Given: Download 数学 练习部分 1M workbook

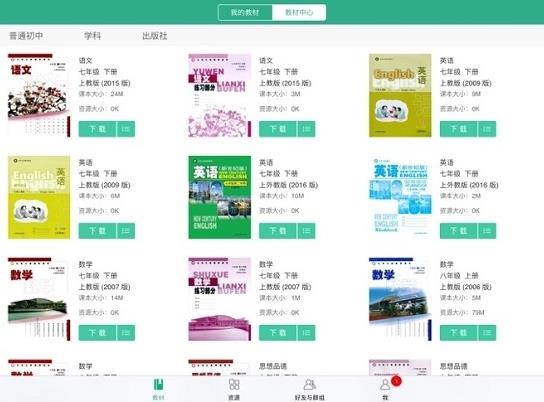Looking at the screenshot, I should [x=278, y=333].
